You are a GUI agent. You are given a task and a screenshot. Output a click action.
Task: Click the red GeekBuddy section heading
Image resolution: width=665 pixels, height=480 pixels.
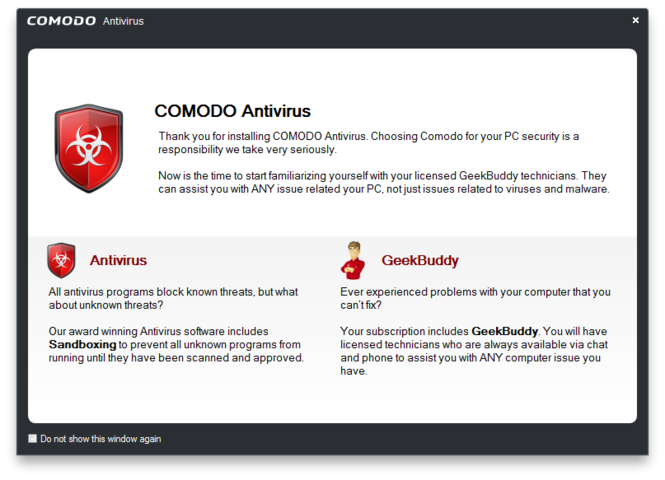[x=420, y=260]
